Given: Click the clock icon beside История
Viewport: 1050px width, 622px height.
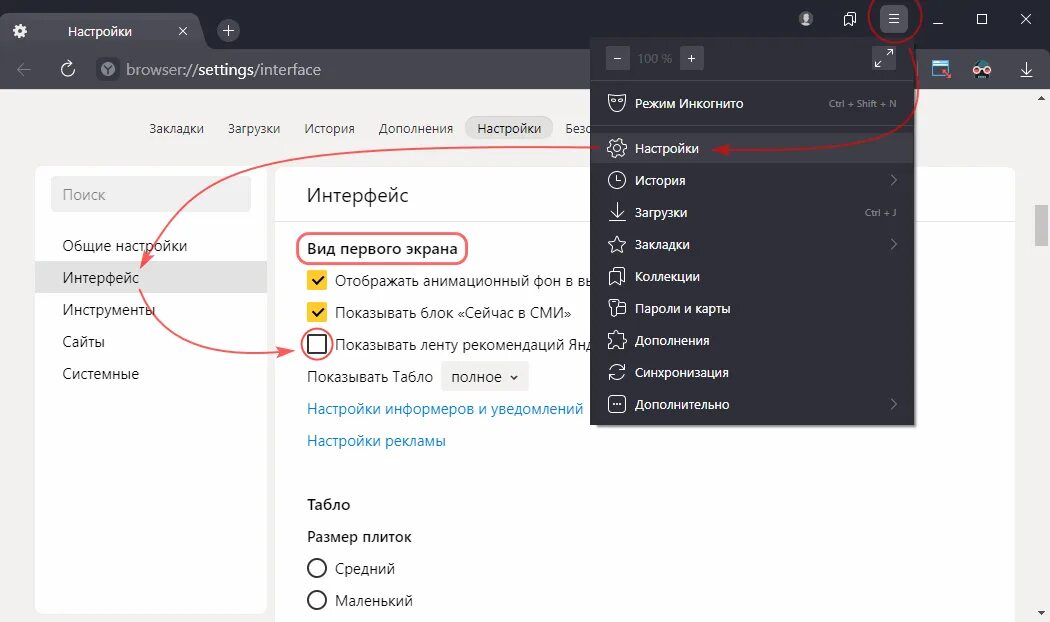Looking at the screenshot, I should pos(617,180).
